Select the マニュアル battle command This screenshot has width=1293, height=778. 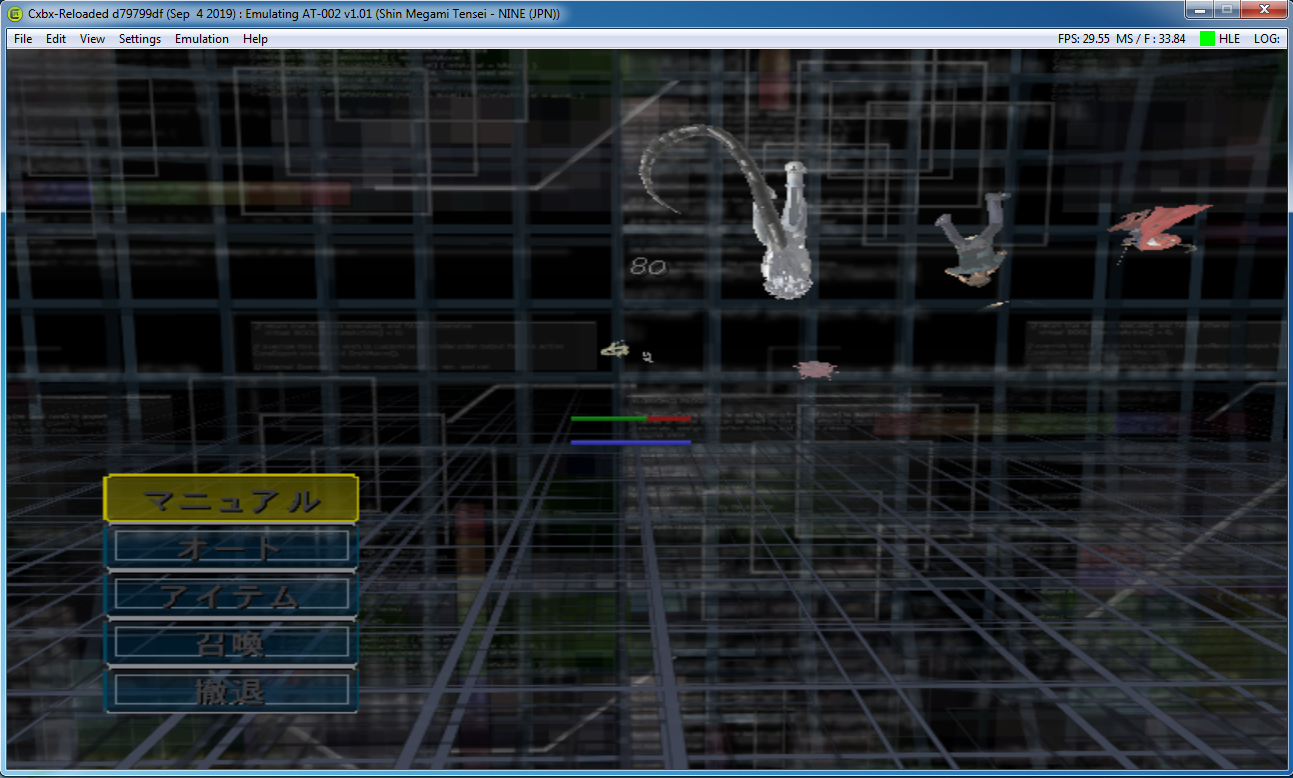click(x=231, y=499)
